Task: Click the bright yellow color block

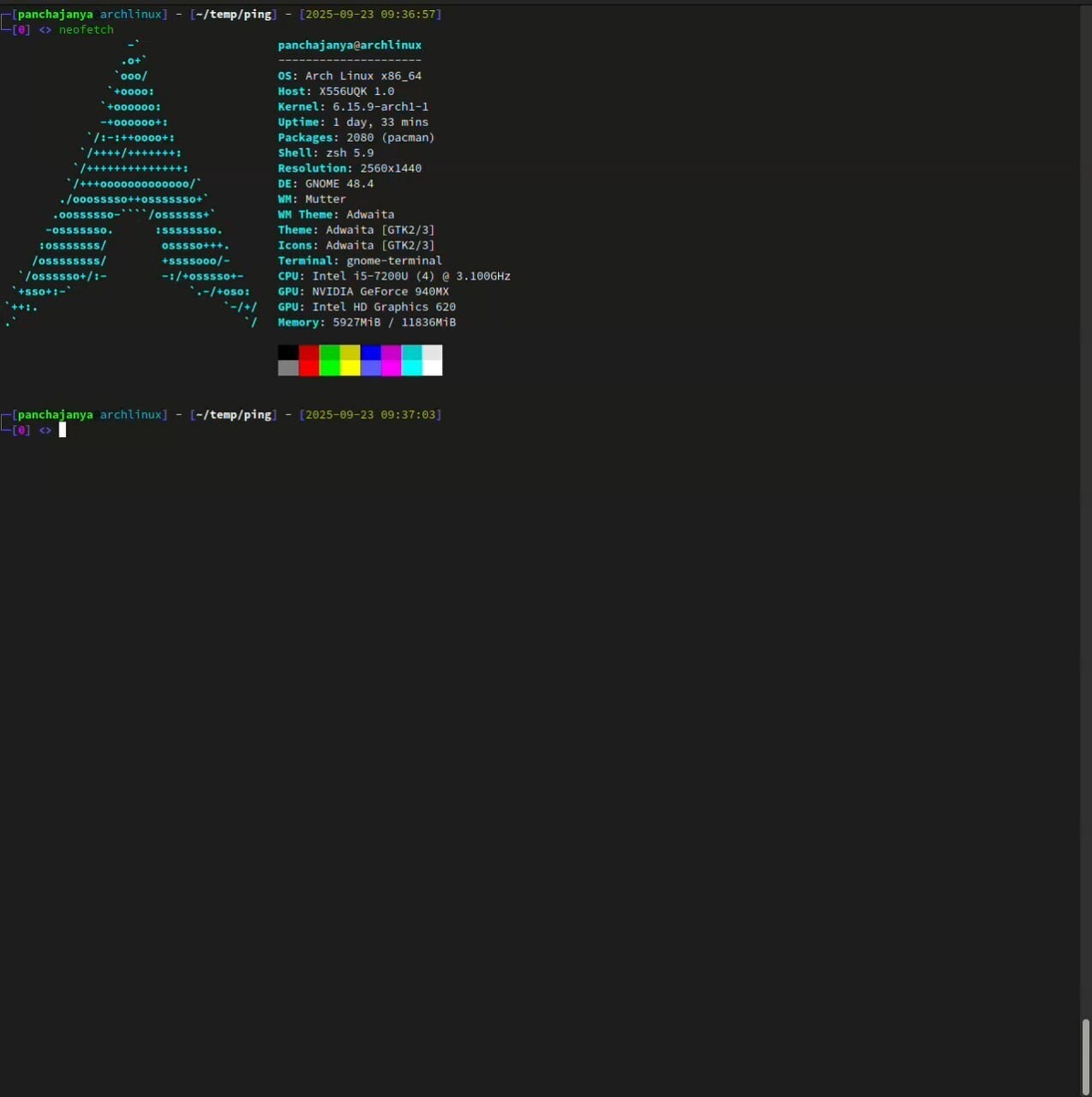Action: (x=350, y=367)
